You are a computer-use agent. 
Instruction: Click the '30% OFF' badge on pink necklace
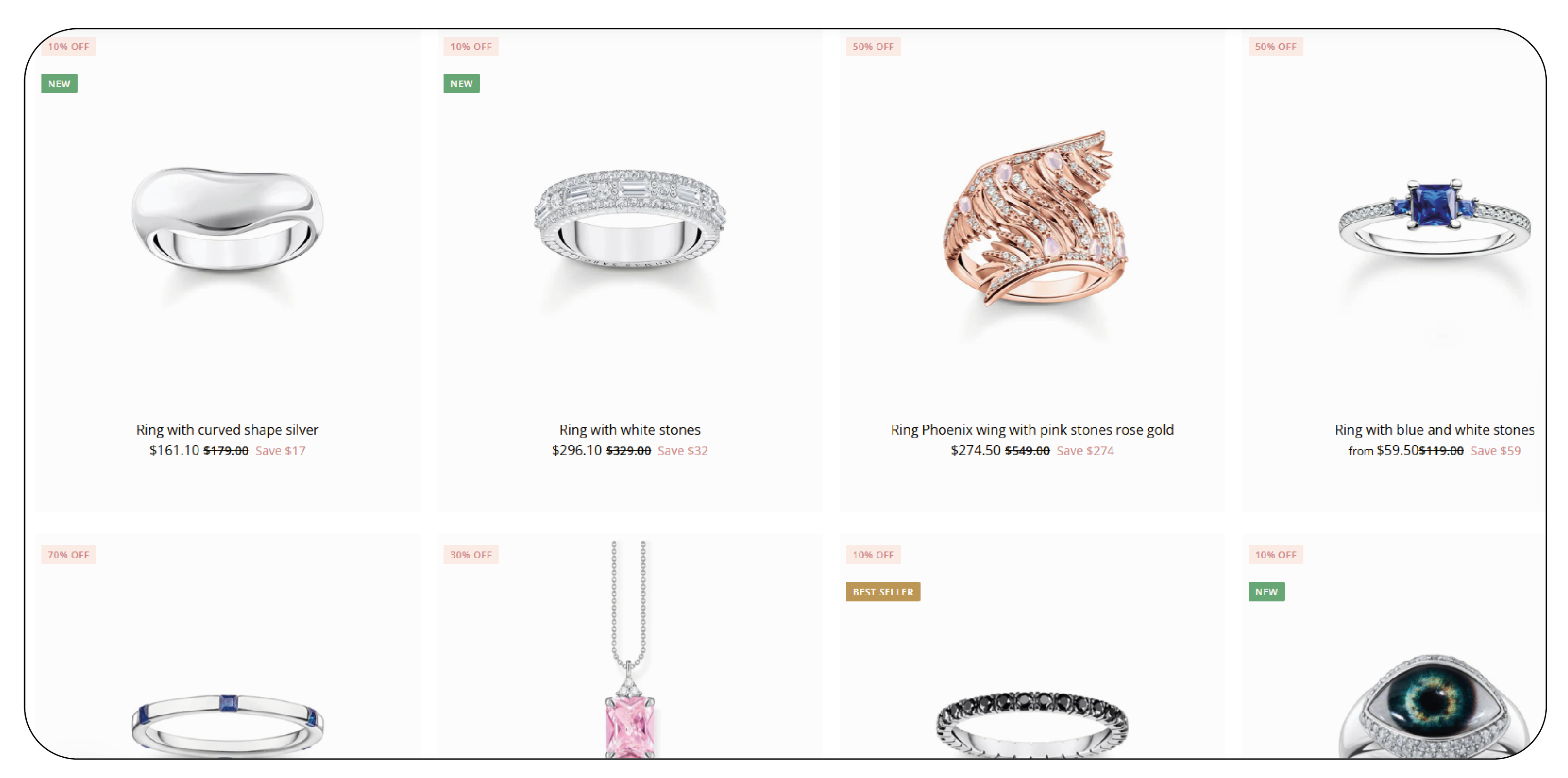[470, 554]
